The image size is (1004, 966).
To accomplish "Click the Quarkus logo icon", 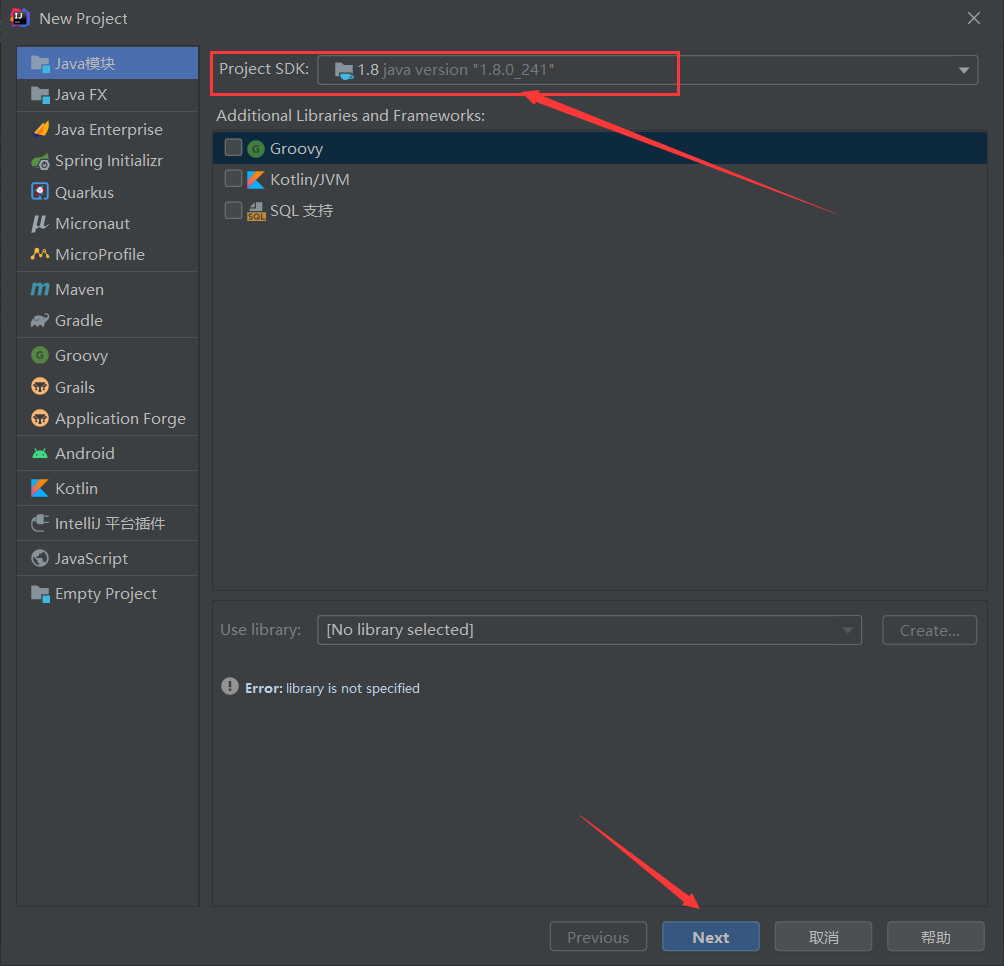I will click(40, 192).
